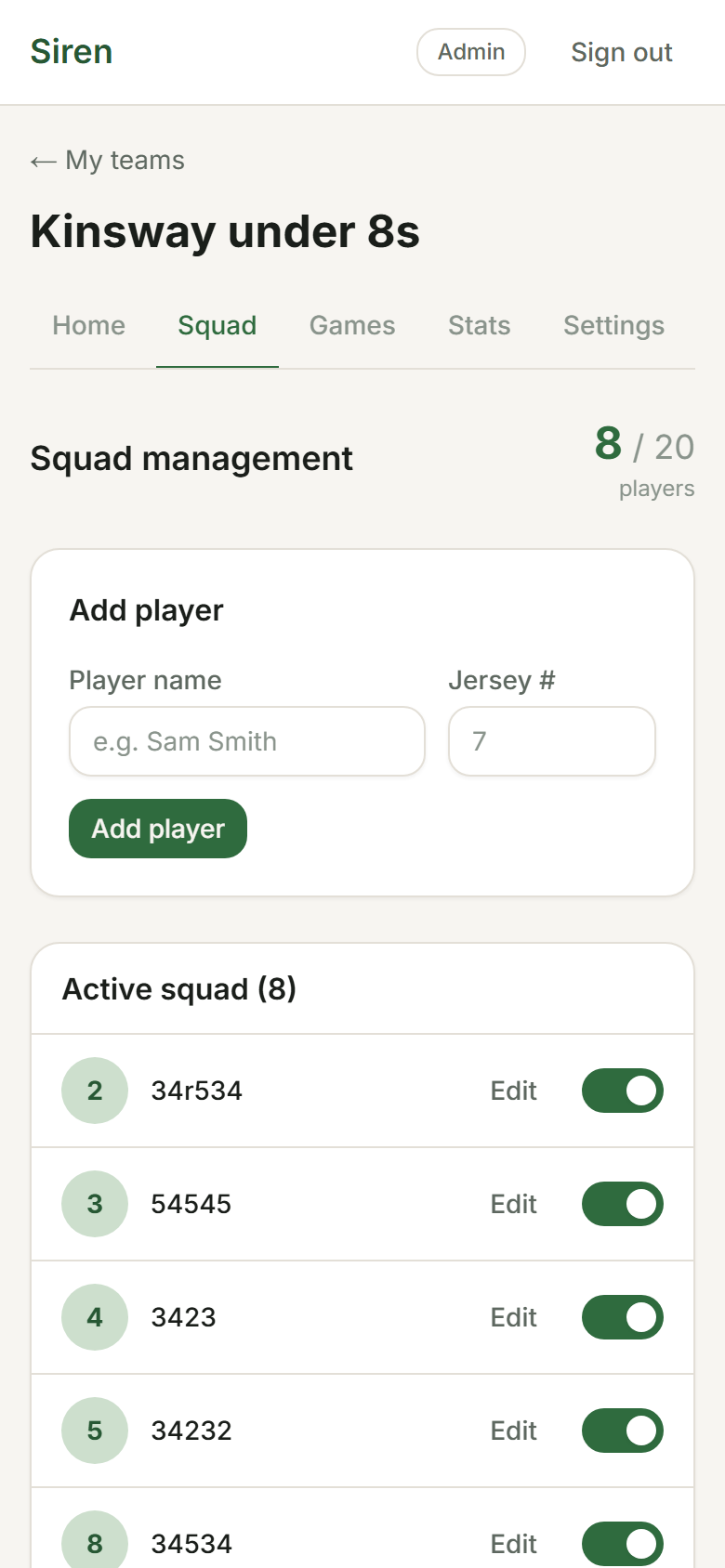Open the Home tab

(x=89, y=326)
